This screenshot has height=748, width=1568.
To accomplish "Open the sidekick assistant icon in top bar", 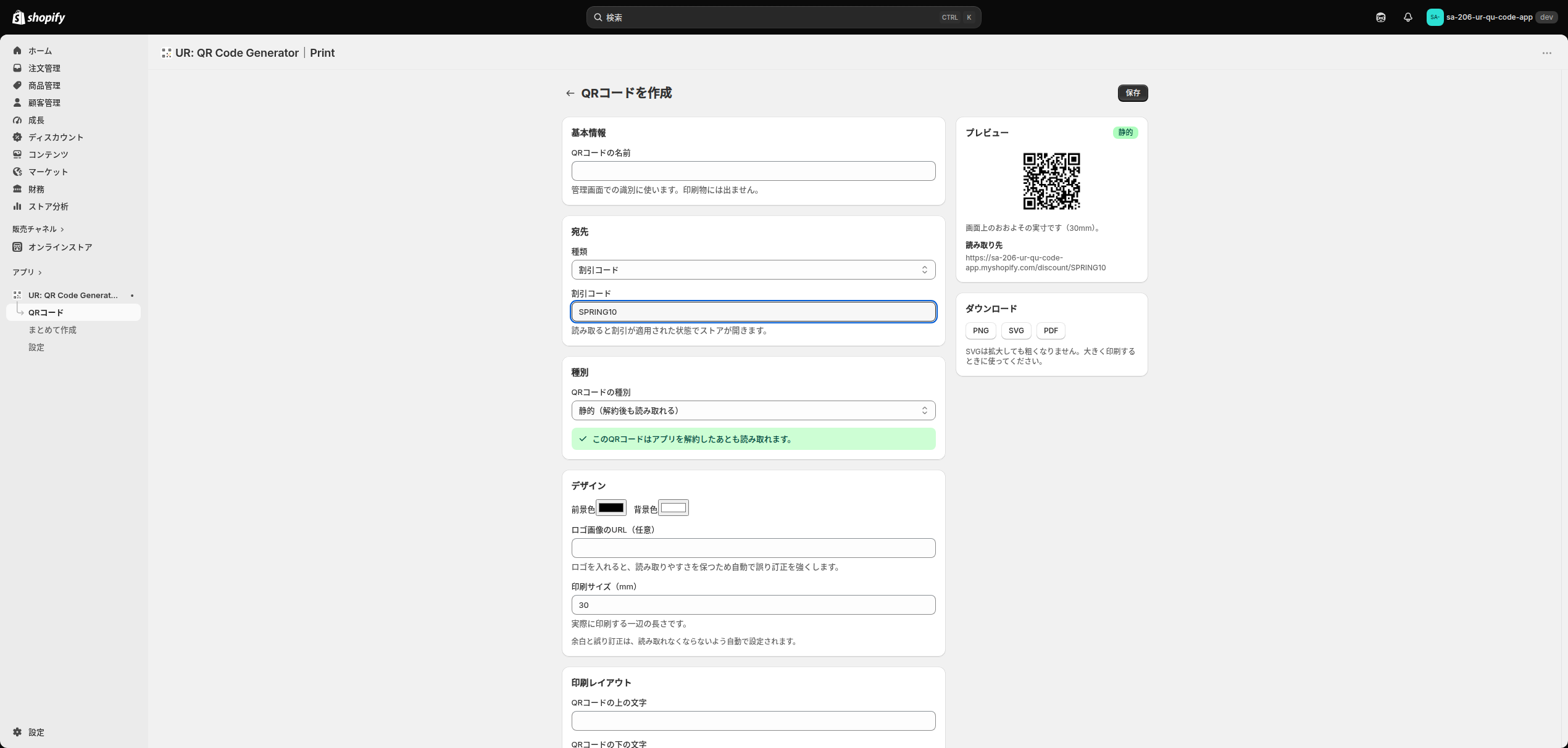I will point(1380,17).
